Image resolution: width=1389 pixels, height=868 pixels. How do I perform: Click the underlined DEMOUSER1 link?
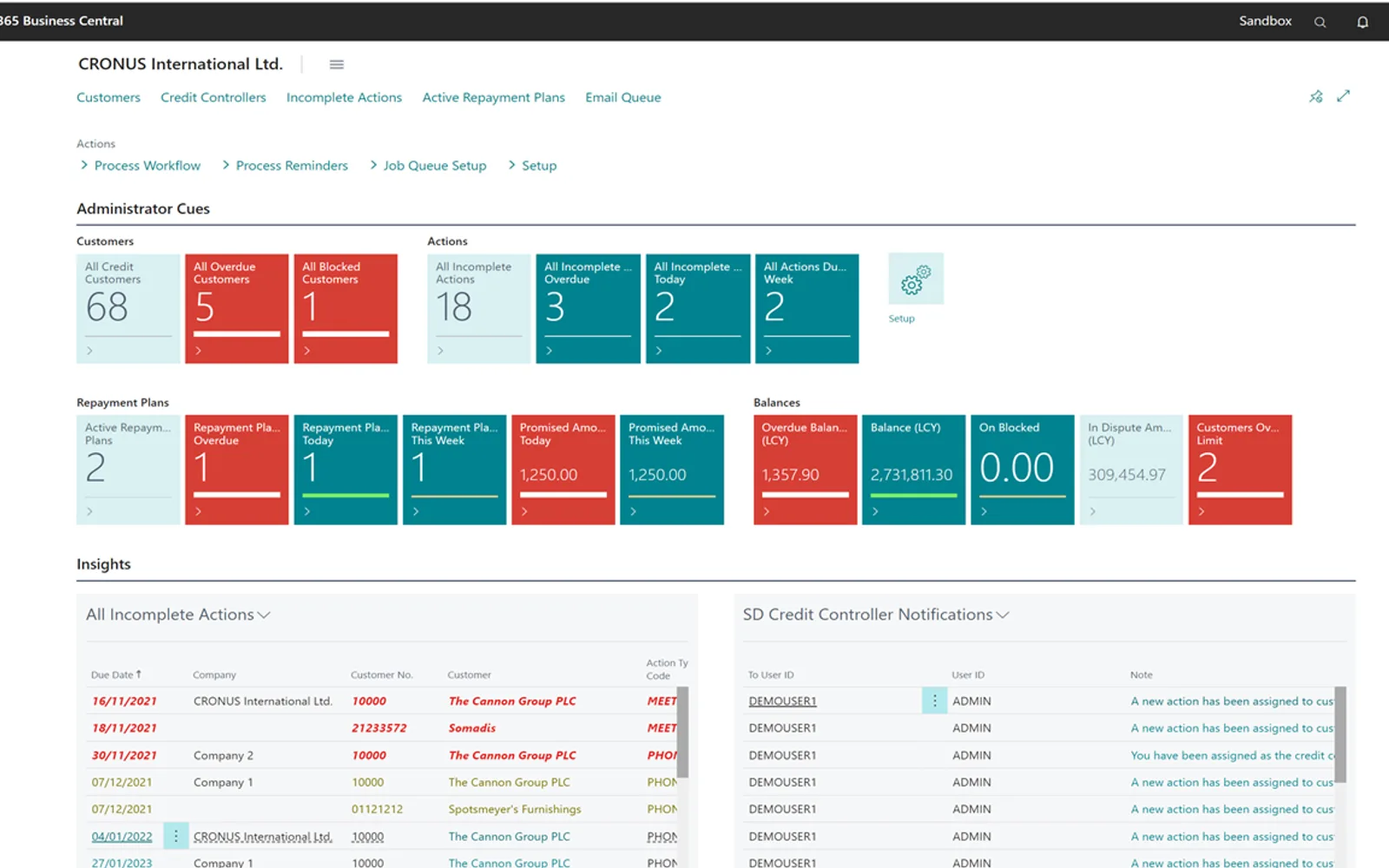click(x=782, y=701)
